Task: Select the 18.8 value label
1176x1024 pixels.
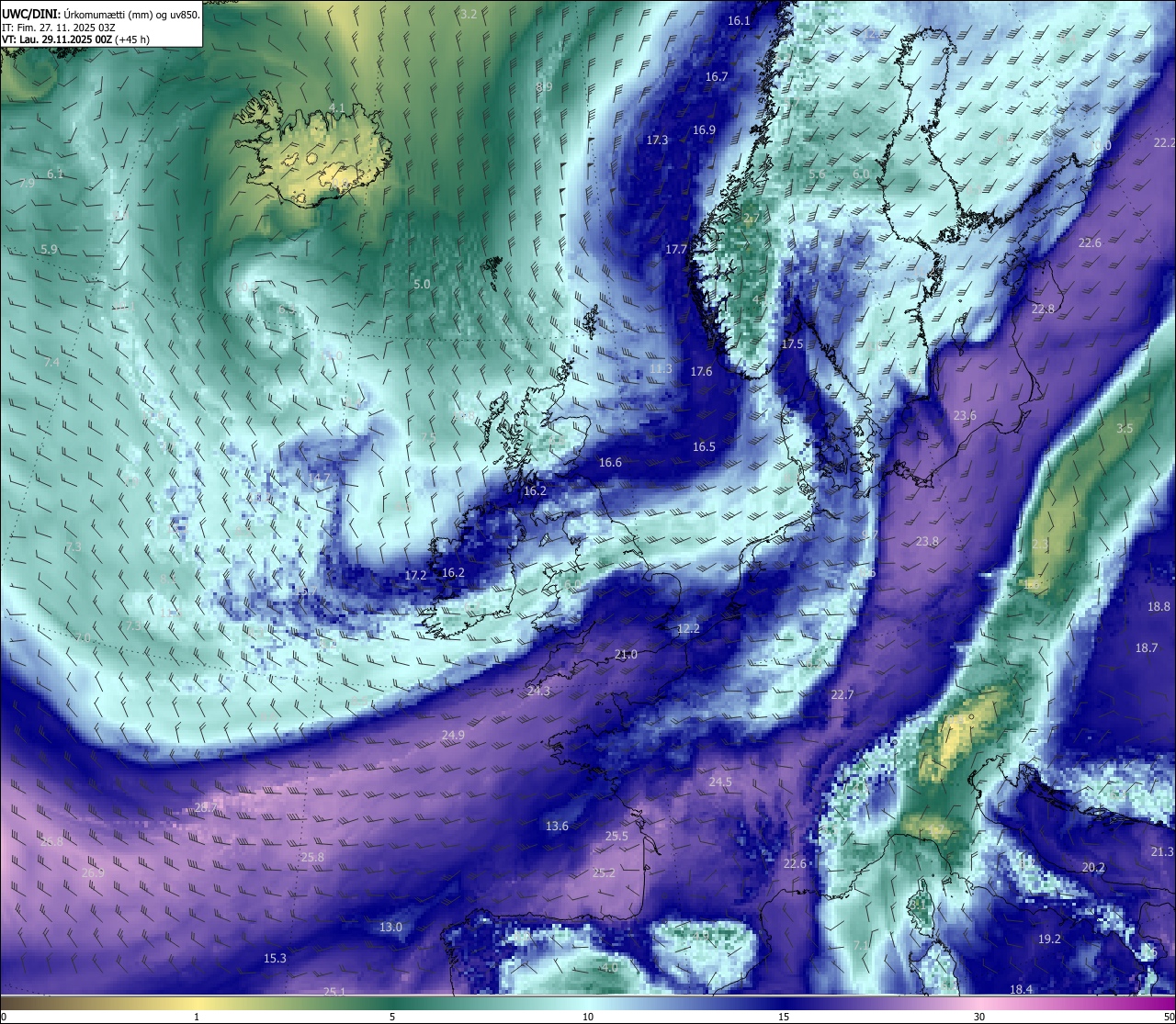Action: (x=1159, y=607)
